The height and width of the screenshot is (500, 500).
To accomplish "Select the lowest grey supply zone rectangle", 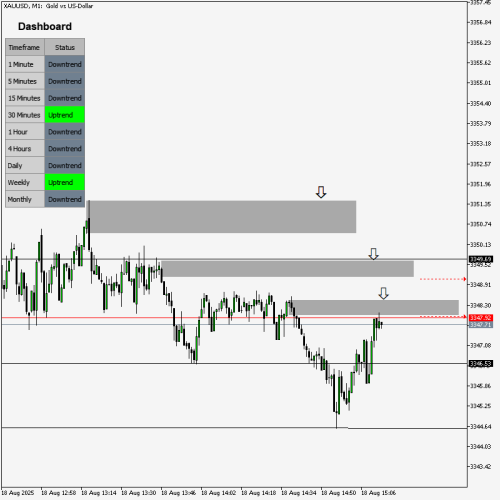I will pyautogui.click(x=375, y=307).
